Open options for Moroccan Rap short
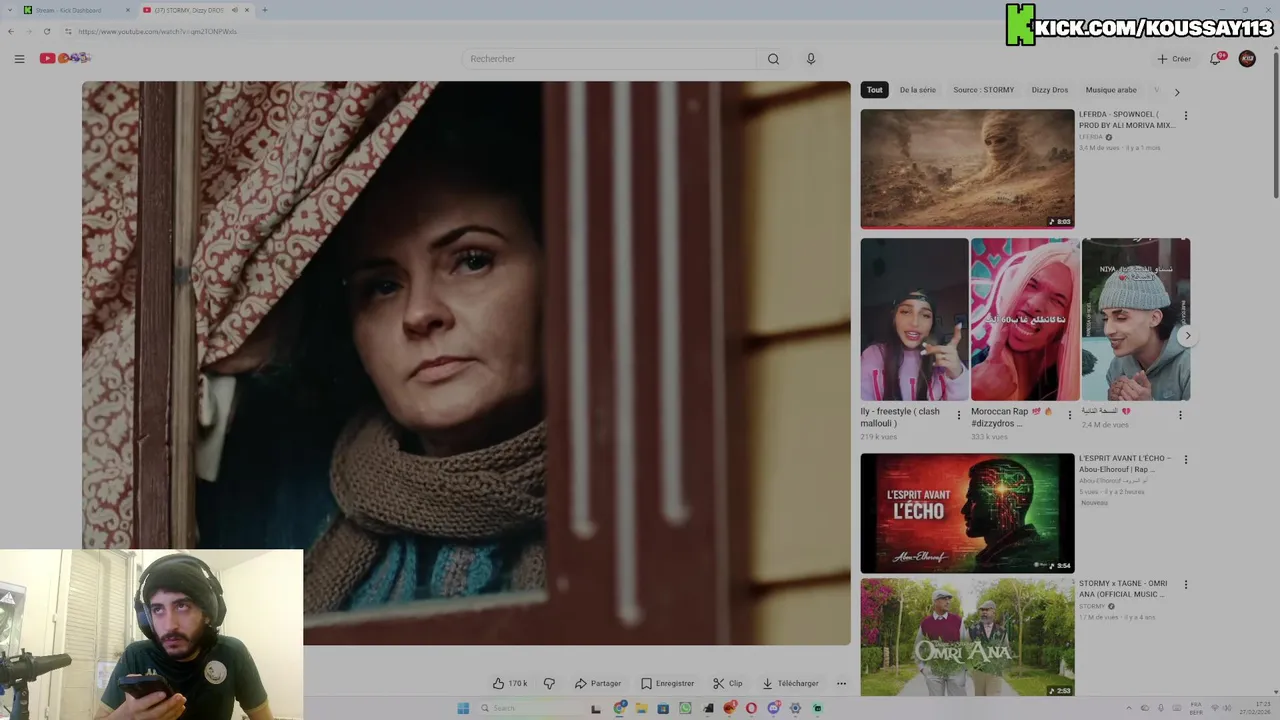1280x720 pixels. point(1069,415)
